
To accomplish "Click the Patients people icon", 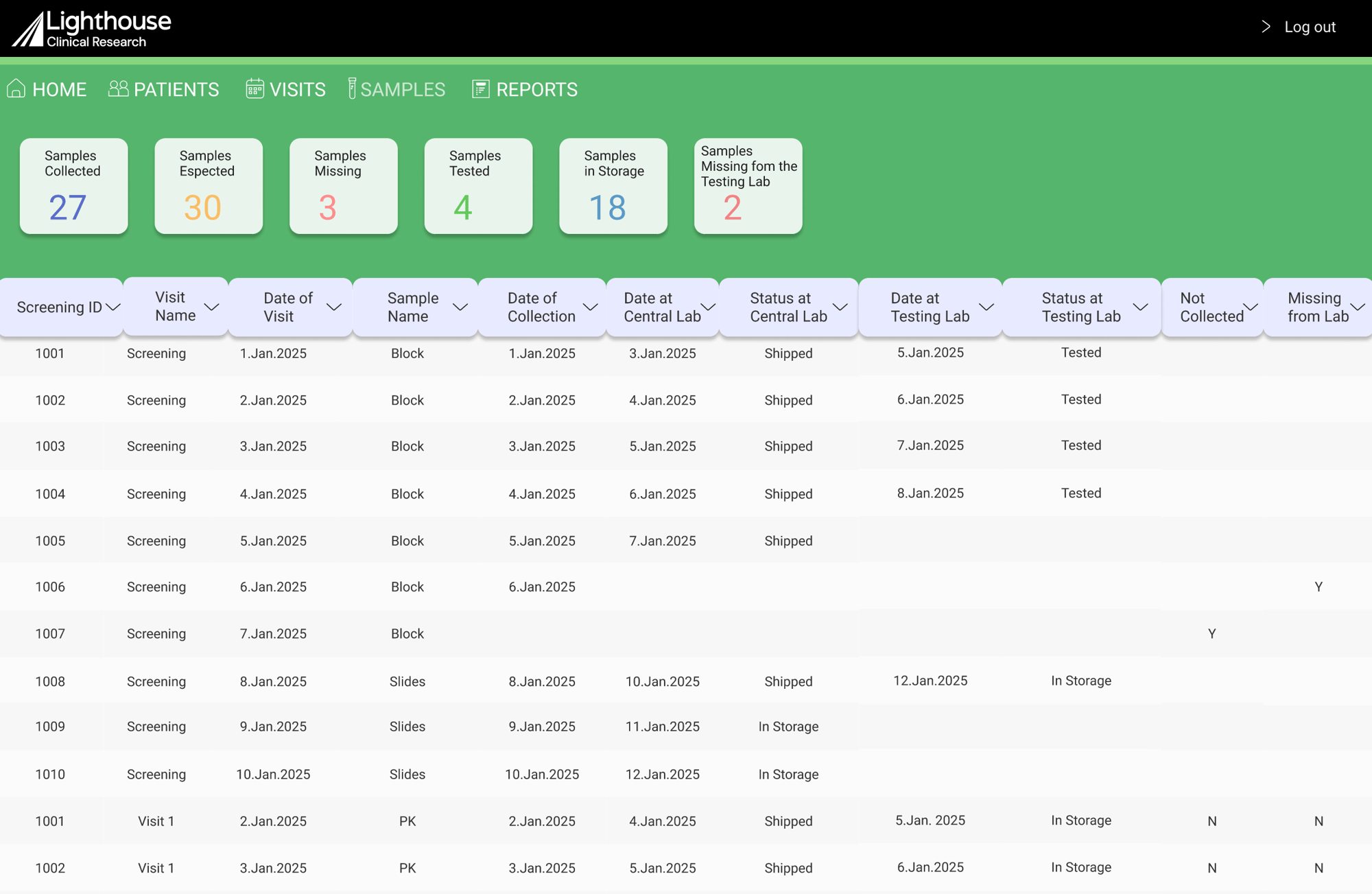I will (x=118, y=89).
